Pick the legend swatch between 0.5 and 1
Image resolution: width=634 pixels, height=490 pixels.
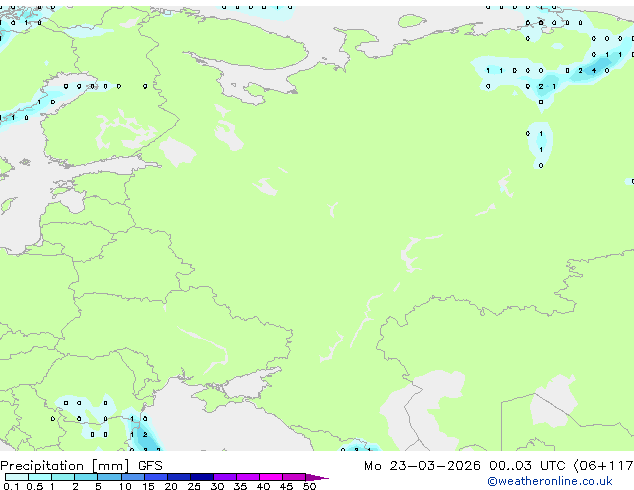pyautogui.click(x=40, y=477)
